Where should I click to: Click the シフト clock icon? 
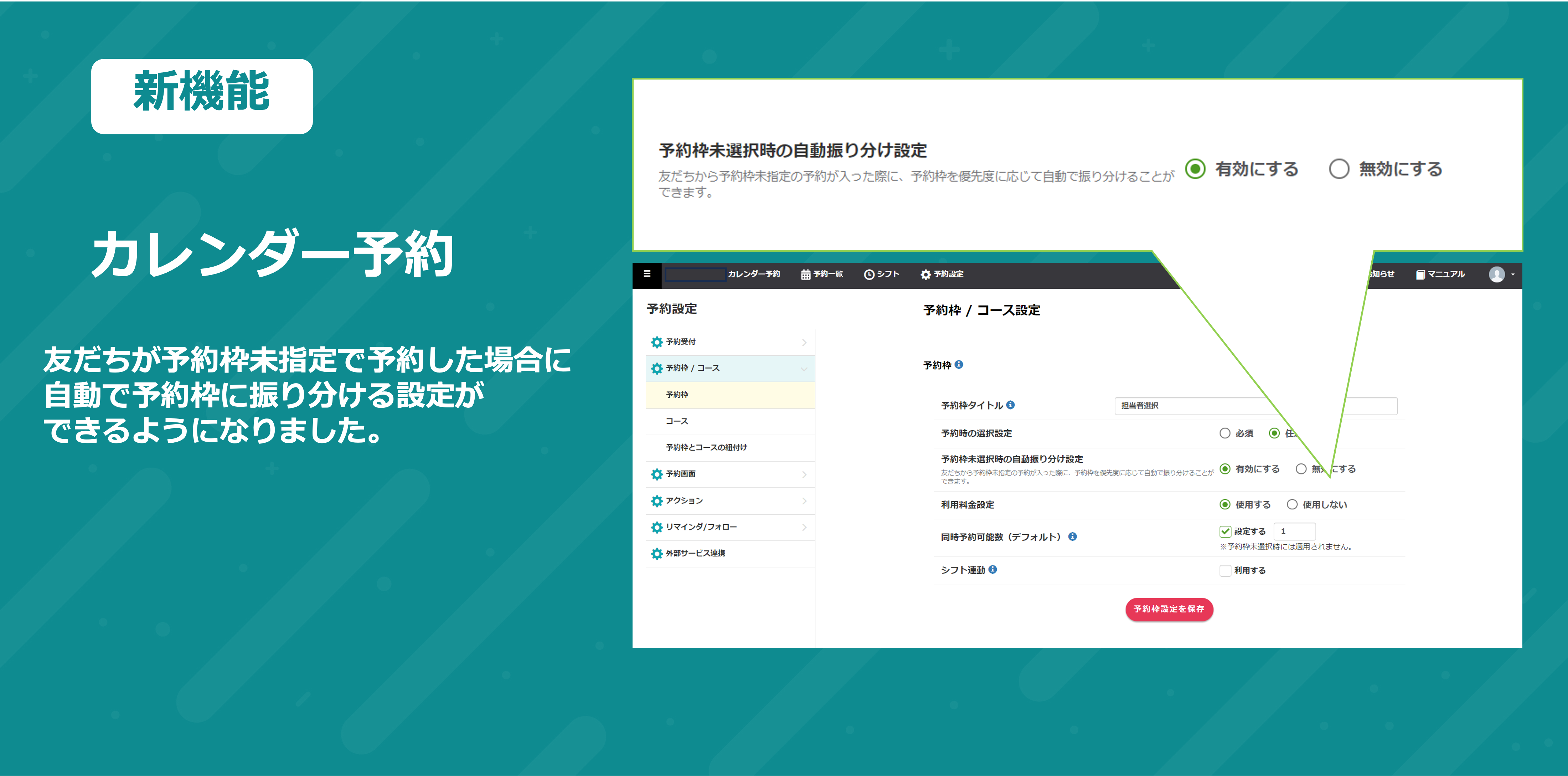[869, 274]
